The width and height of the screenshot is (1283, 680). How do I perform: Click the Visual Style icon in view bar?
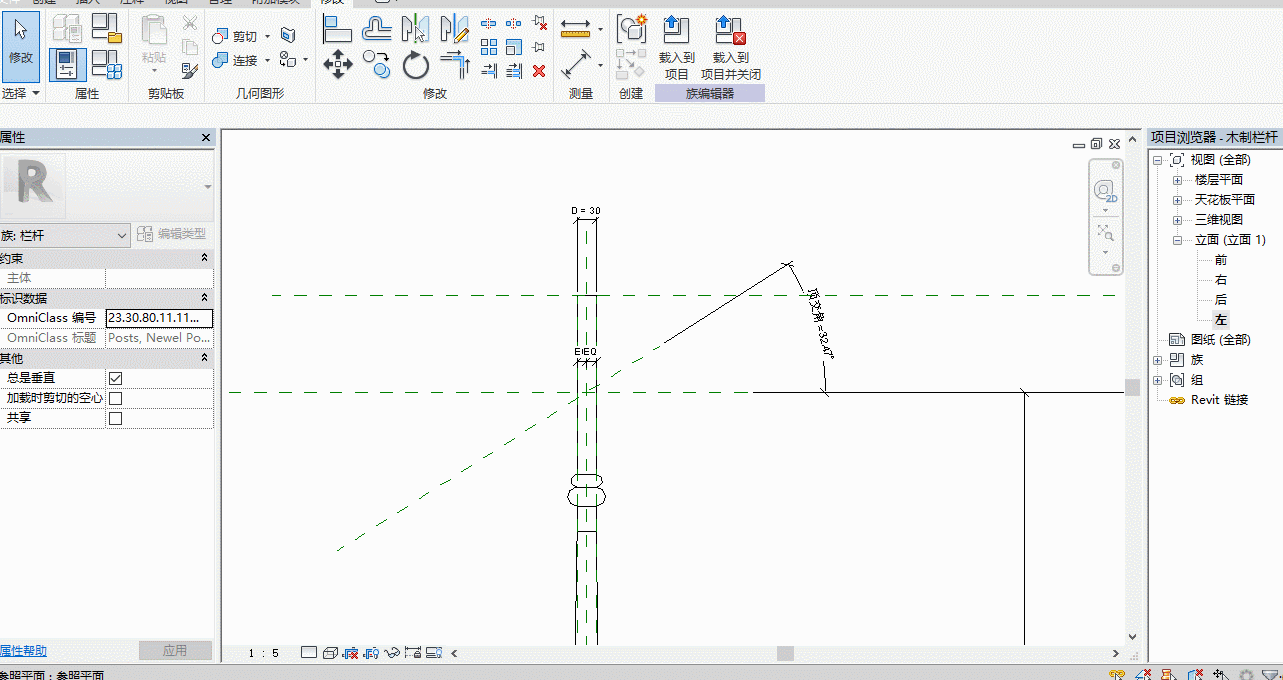[x=329, y=653]
